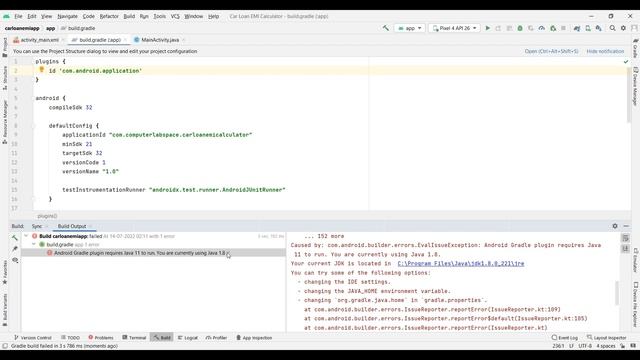The width and height of the screenshot is (640, 360).
Task: Click the build output vertical scrollbar
Action: pyautogui.click(x=617, y=293)
